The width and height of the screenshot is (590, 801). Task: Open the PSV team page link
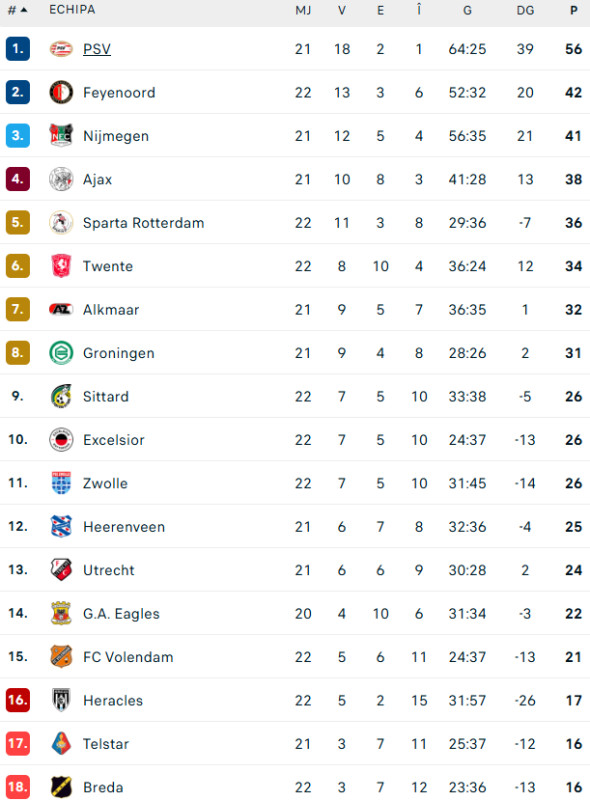(x=97, y=48)
